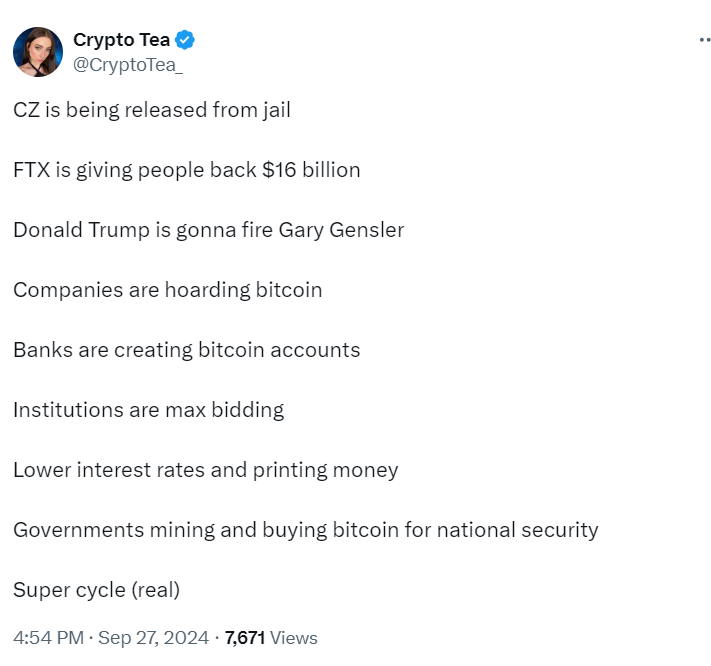Click the Crypto Tea display name
The height and width of the screenshot is (666, 711).
[x=121, y=40]
